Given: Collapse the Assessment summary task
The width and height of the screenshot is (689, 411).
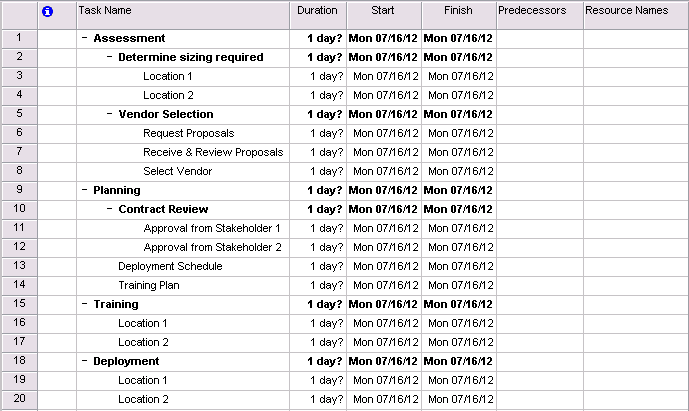Looking at the screenshot, I should coord(85,39).
